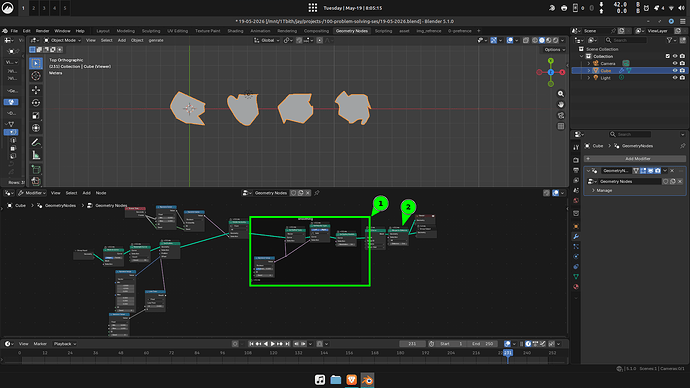Viewport: 690px width, 388px height.
Task: Open the File menu
Action: [14, 31]
